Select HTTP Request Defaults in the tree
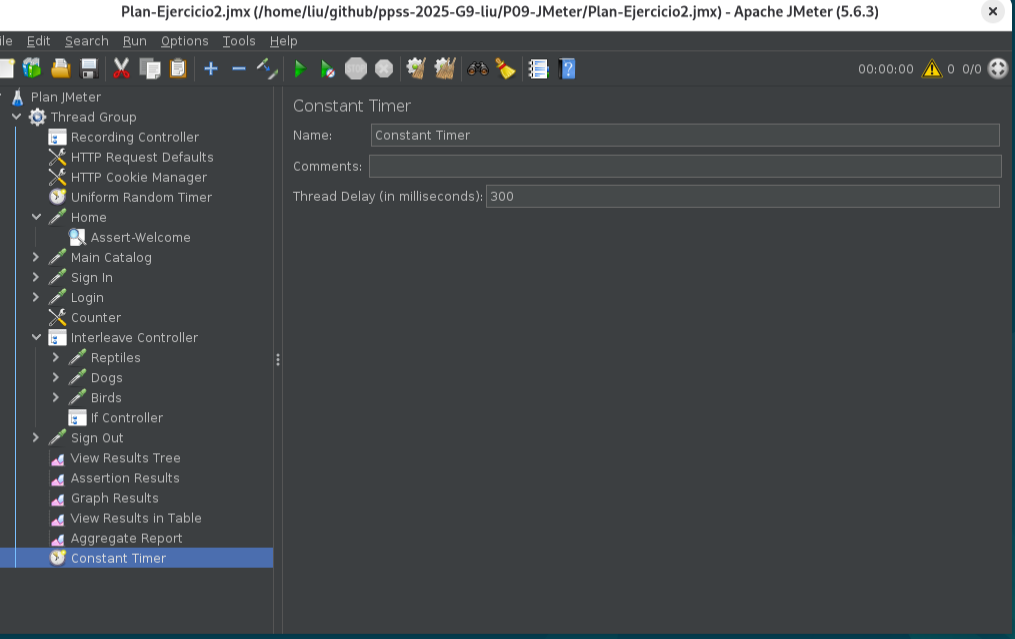 pos(142,157)
